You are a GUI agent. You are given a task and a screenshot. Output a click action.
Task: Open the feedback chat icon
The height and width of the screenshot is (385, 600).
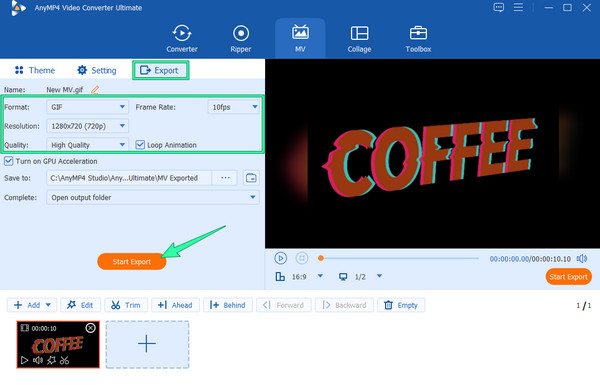tap(499, 7)
